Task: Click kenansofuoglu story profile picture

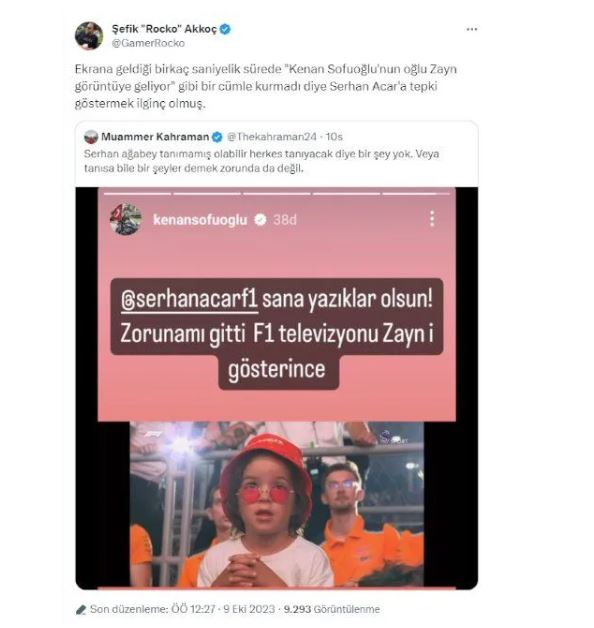Action: [x=126, y=219]
